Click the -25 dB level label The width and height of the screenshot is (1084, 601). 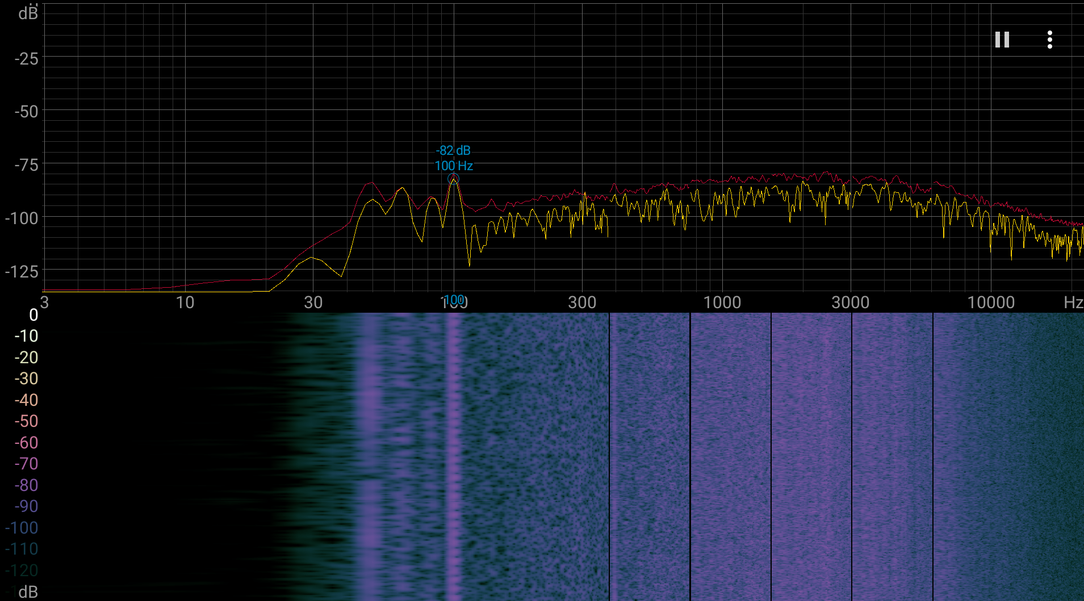(x=26, y=58)
